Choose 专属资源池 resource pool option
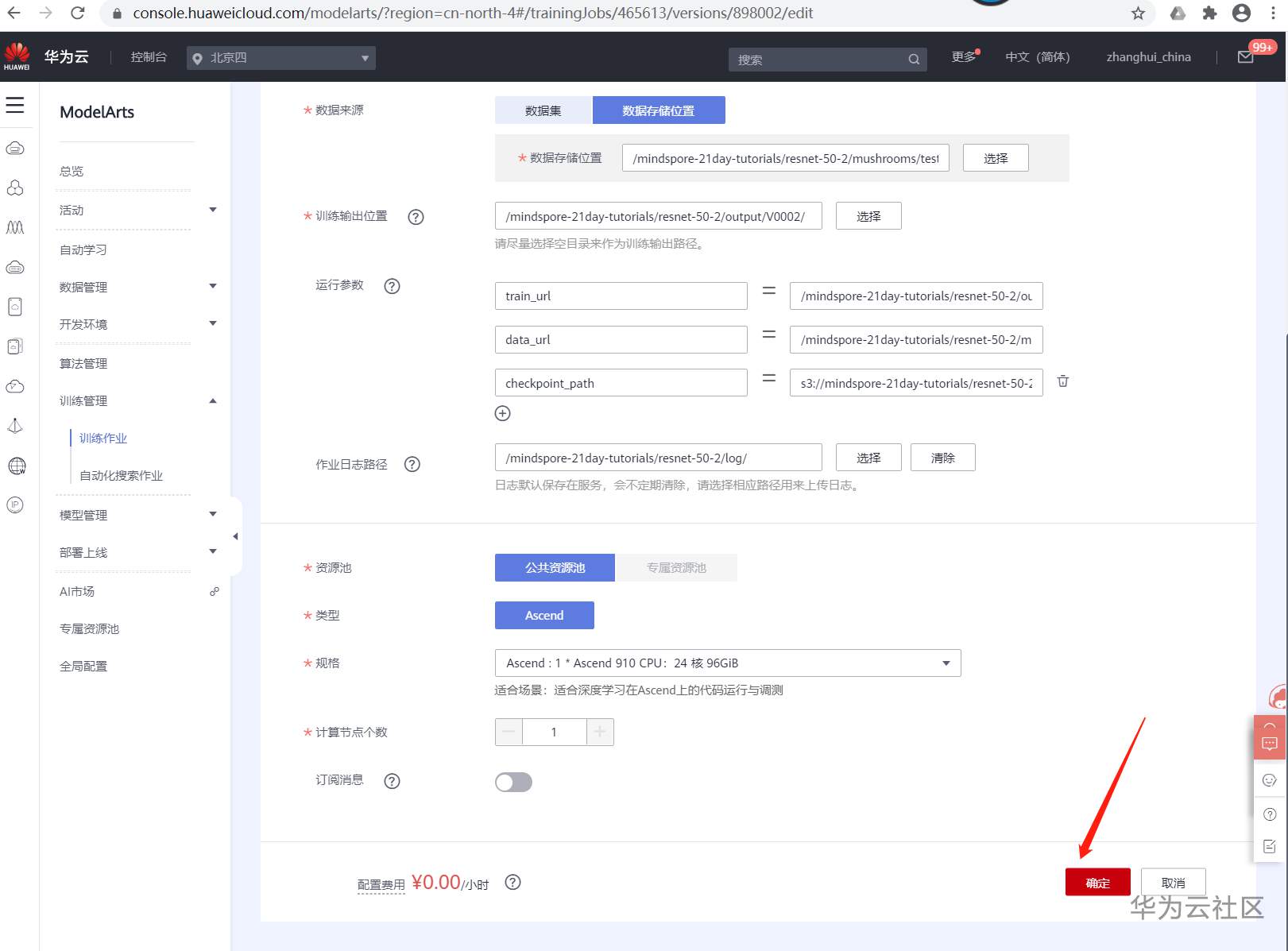 [x=676, y=567]
